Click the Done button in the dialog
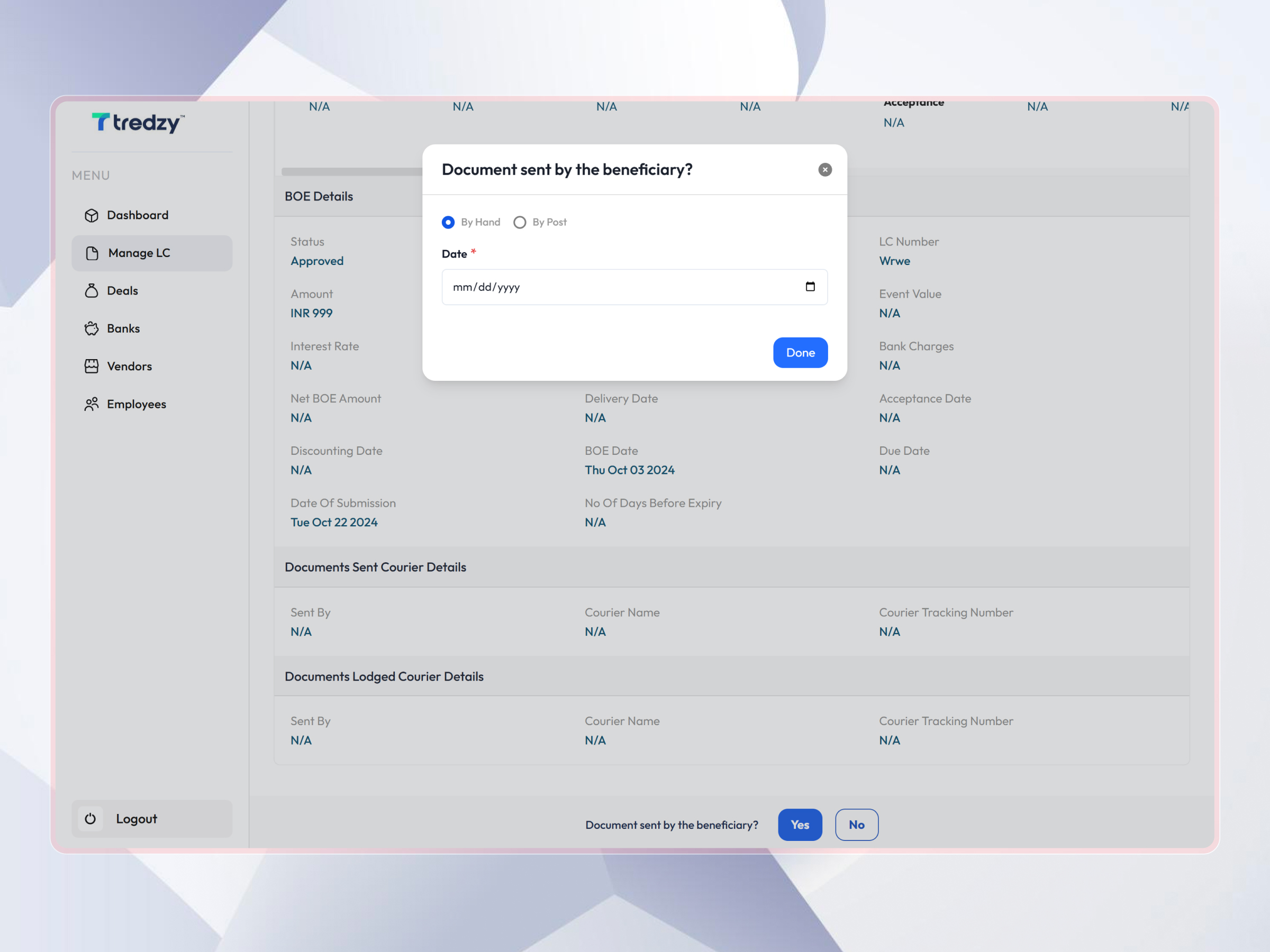This screenshot has width=1270, height=952. click(x=800, y=352)
